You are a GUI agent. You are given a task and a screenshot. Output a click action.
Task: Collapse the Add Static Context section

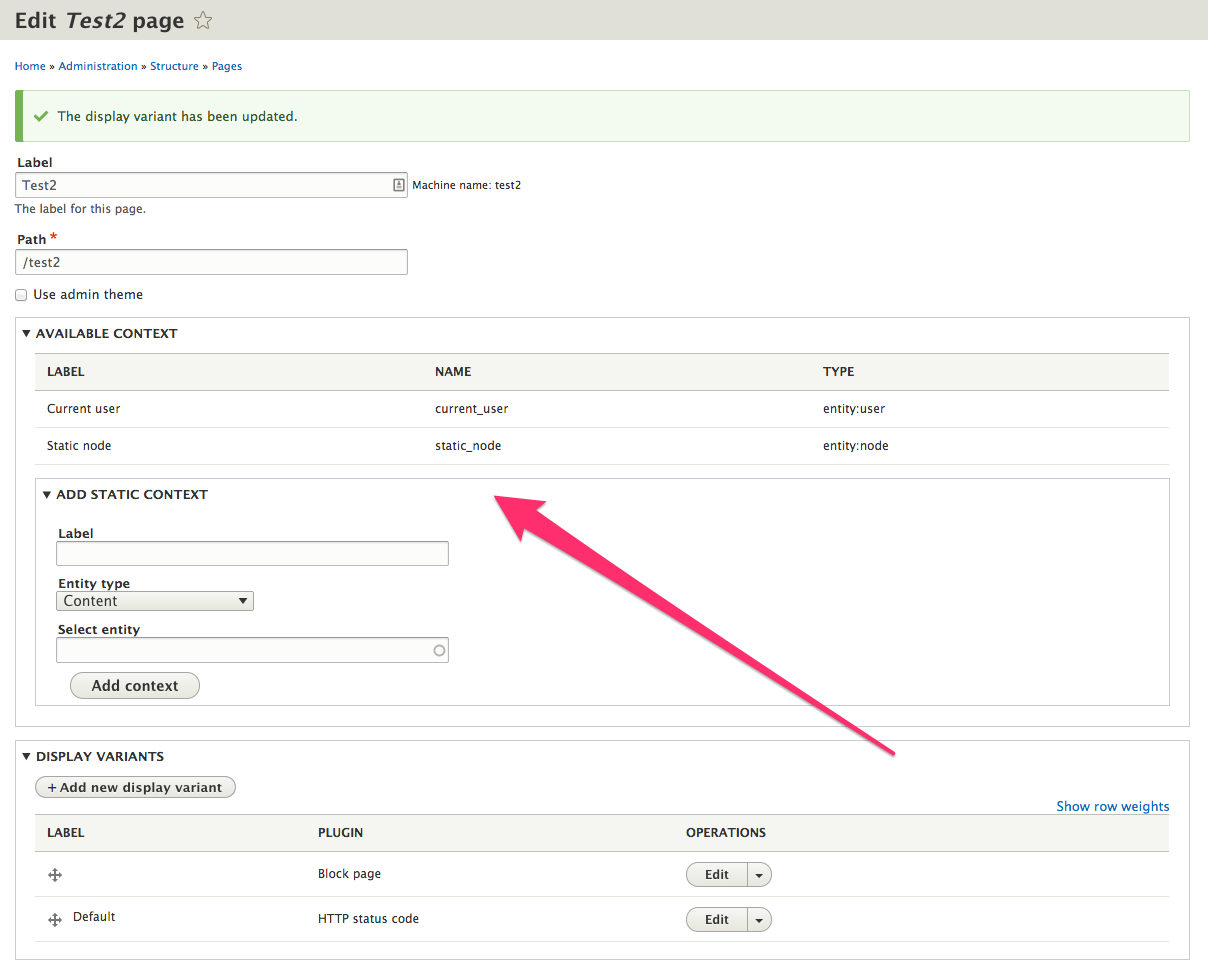125,495
